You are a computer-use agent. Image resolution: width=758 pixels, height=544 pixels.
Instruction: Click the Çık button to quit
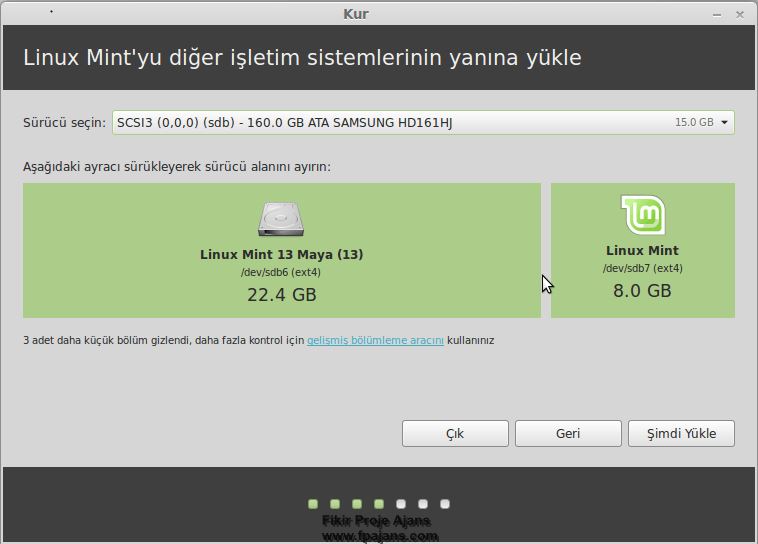click(455, 433)
